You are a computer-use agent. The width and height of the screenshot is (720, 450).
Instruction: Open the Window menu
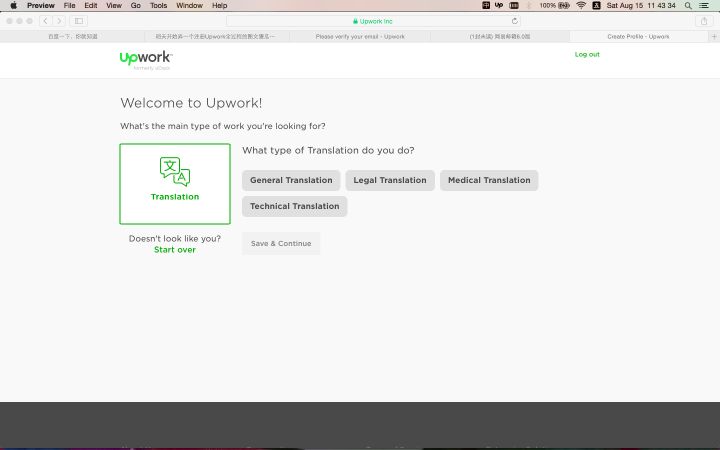(x=190, y=6)
